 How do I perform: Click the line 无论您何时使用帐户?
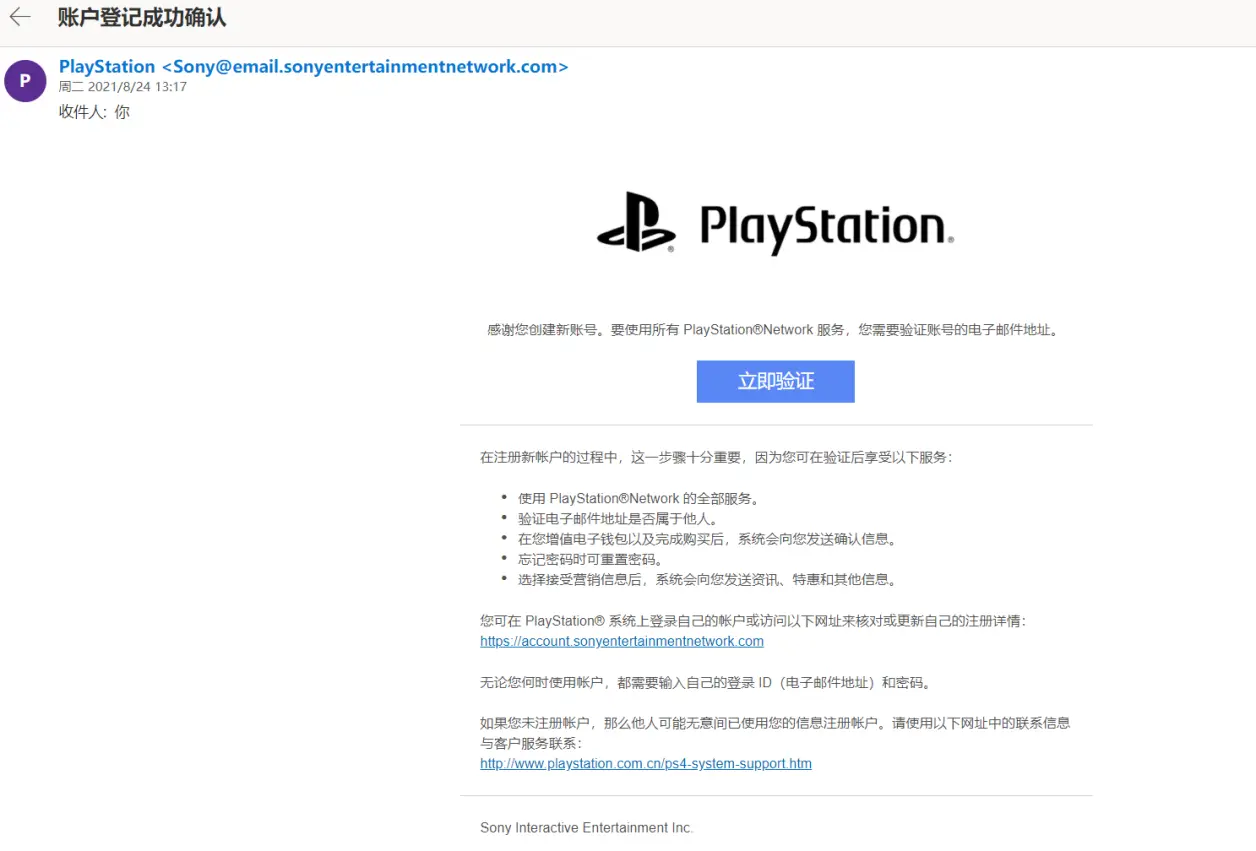point(706,683)
